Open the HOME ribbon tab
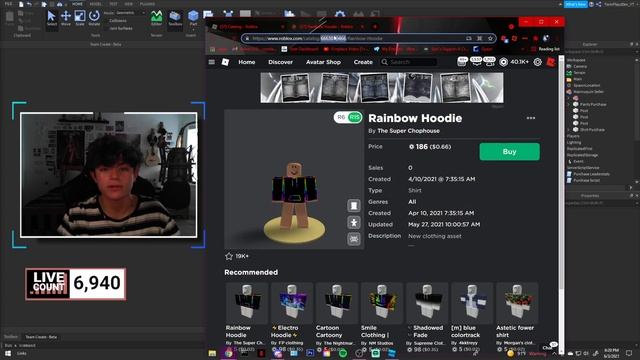 [x=77, y=4]
